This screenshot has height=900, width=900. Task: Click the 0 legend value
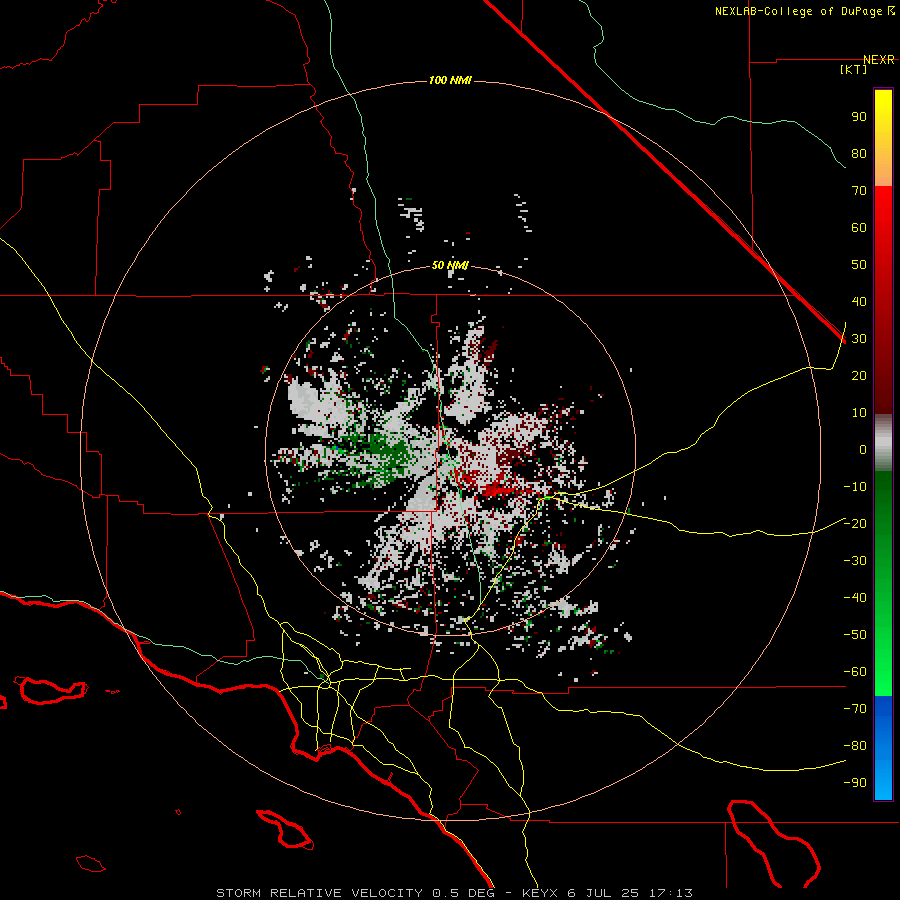pyautogui.click(x=863, y=450)
